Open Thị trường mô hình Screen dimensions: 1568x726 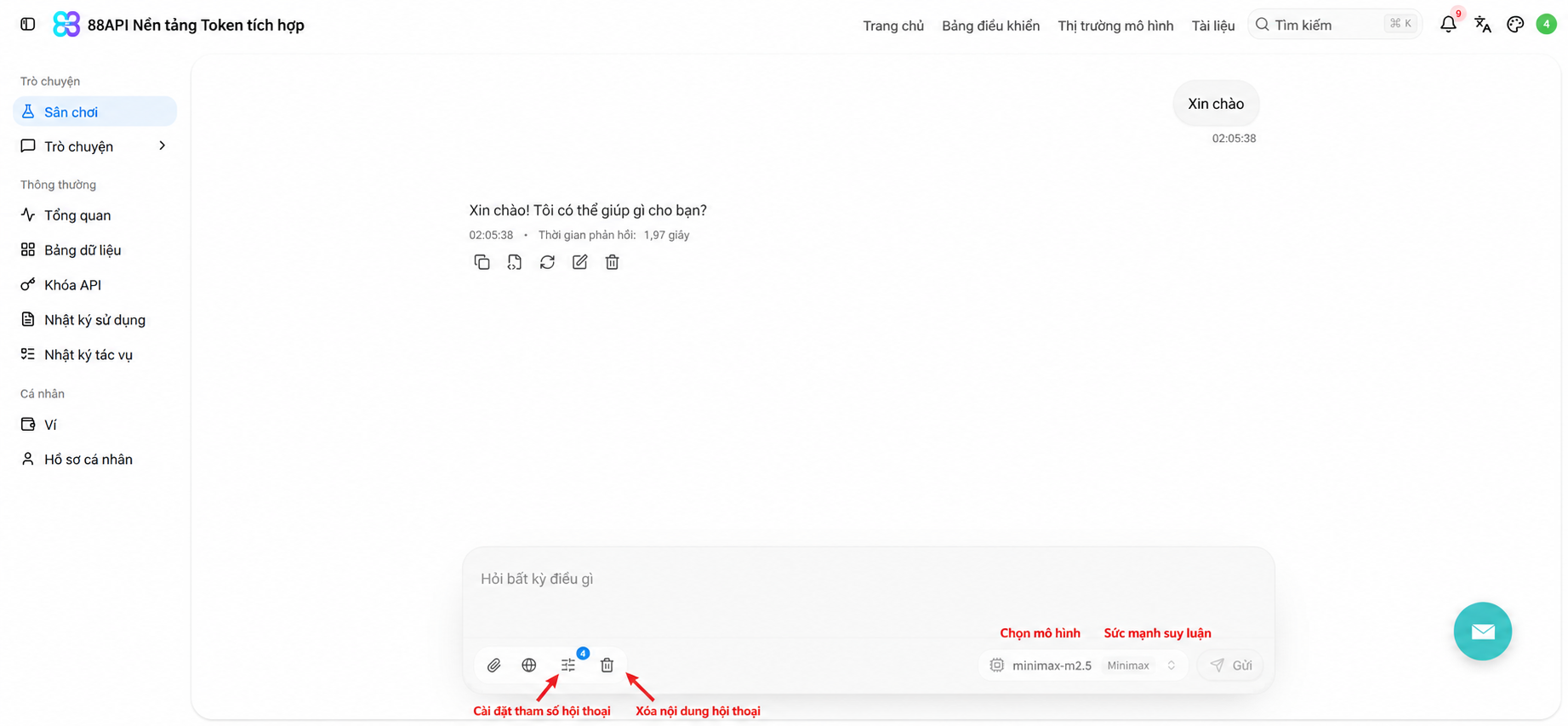[1115, 26]
